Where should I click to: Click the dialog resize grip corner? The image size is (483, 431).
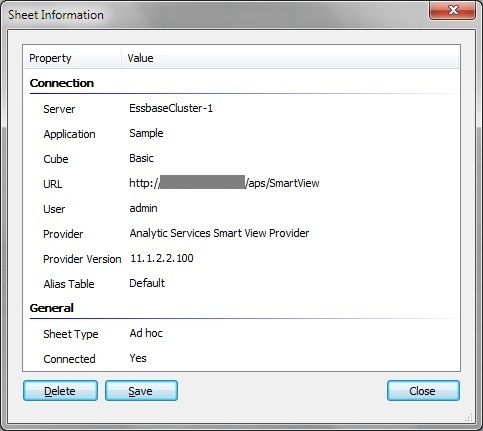tap(469, 417)
